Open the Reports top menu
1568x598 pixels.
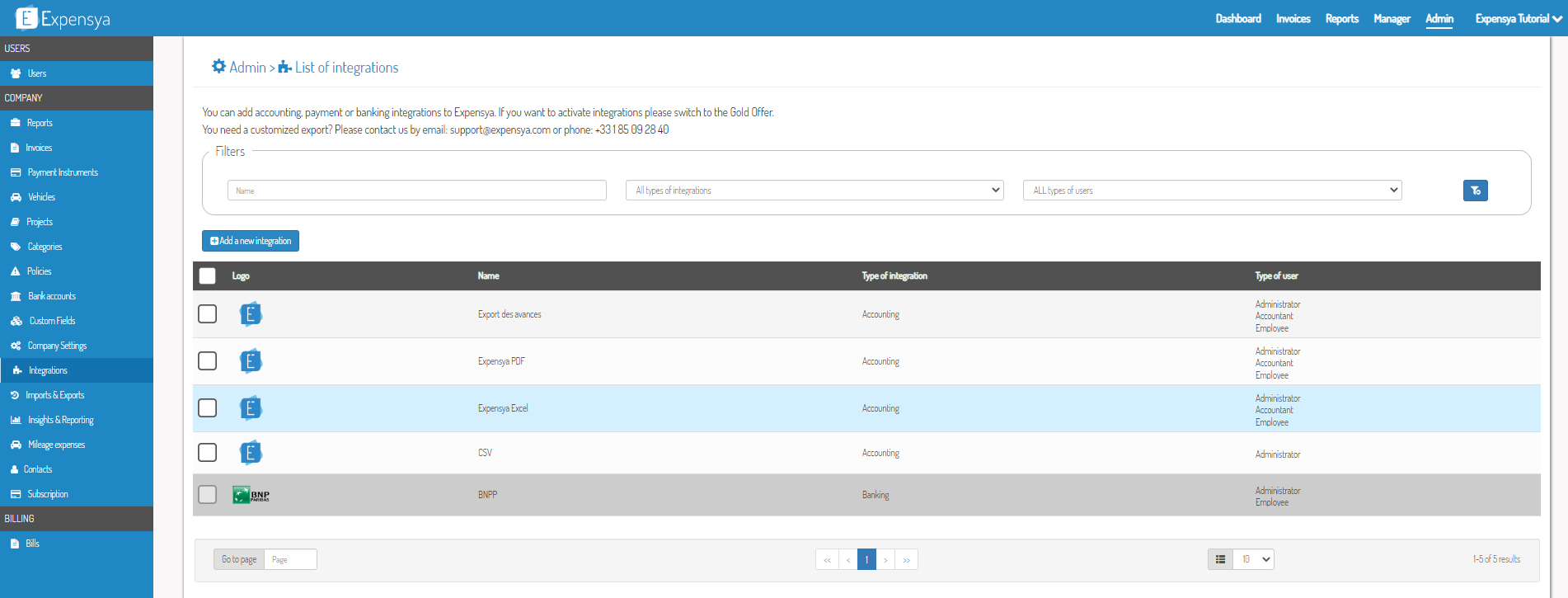1342,18
